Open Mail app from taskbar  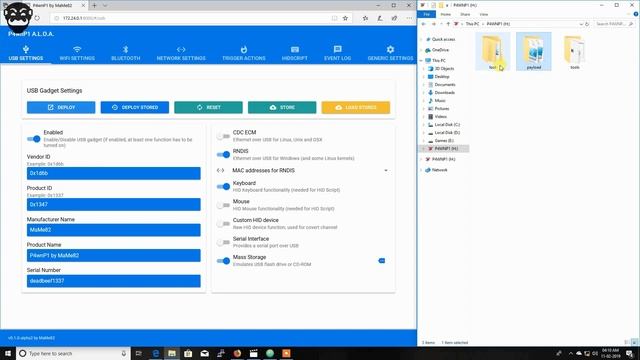coord(204,353)
